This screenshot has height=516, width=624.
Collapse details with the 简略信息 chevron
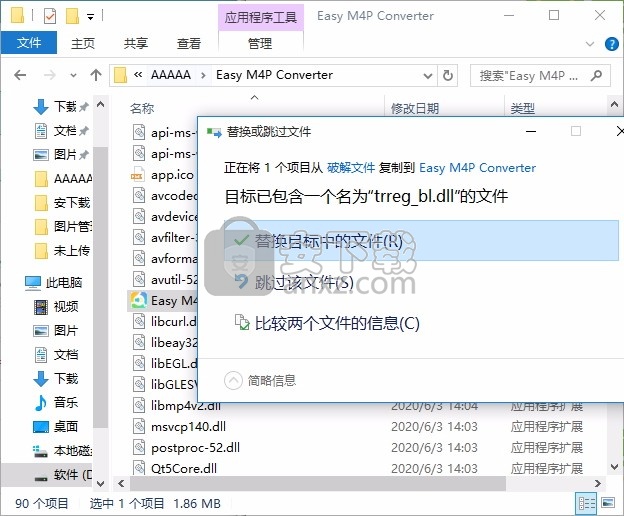(x=233, y=380)
